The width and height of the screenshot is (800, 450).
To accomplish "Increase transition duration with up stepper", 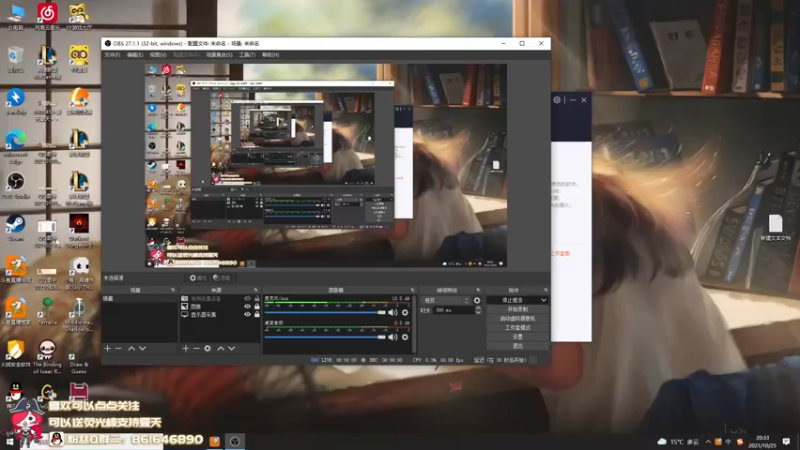I will [x=478, y=308].
